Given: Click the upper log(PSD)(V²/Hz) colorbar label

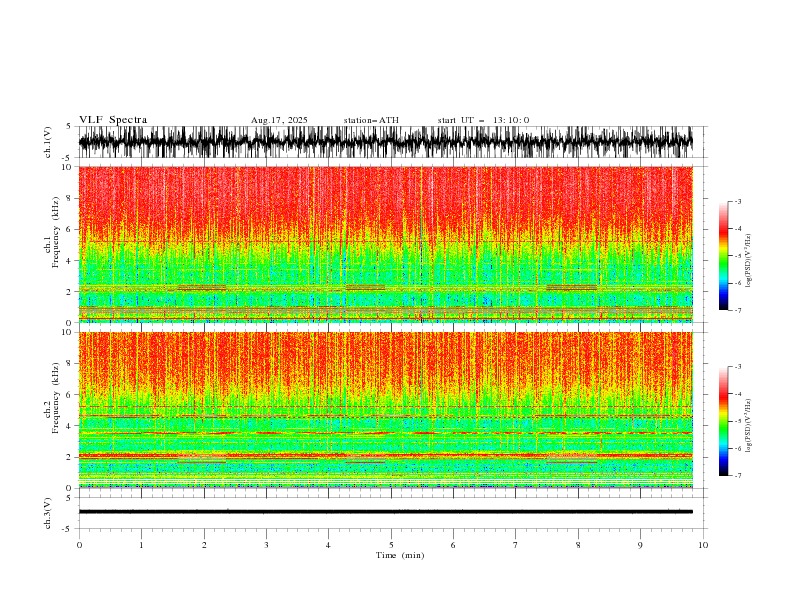Looking at the screenshot, I should (x=749, y=261).
